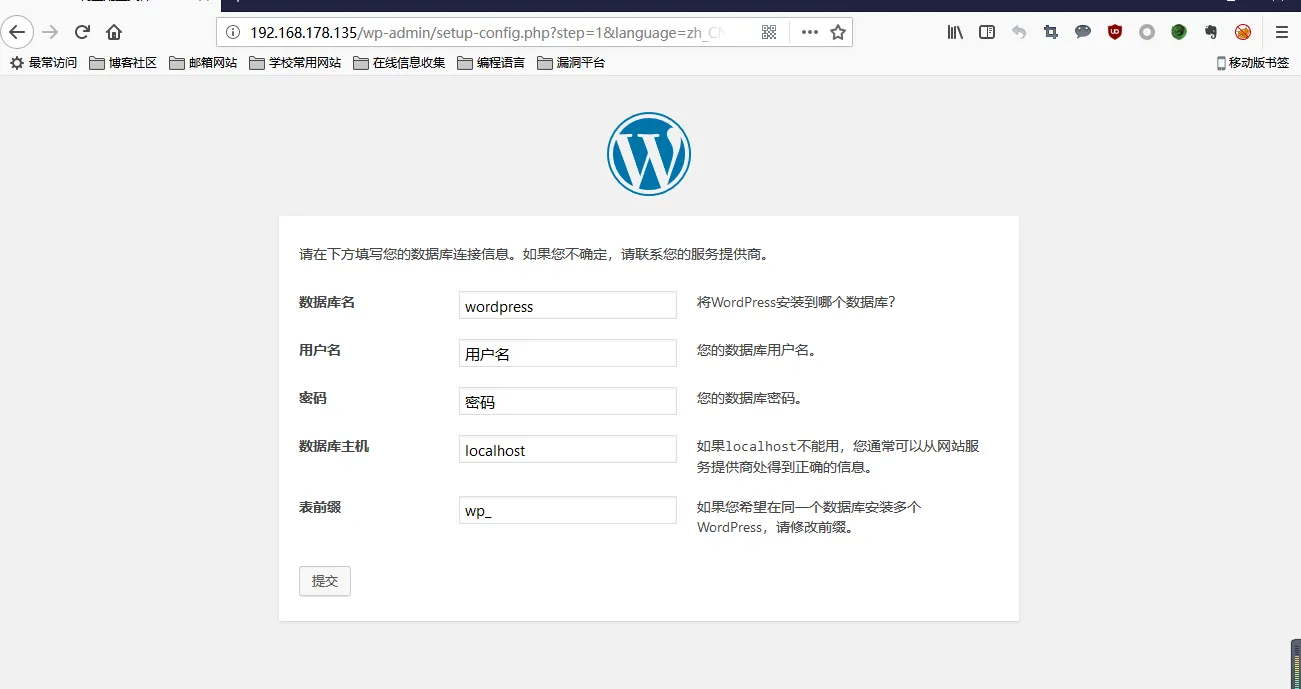Open the 在线信息收集 bookmark folder

399,63
